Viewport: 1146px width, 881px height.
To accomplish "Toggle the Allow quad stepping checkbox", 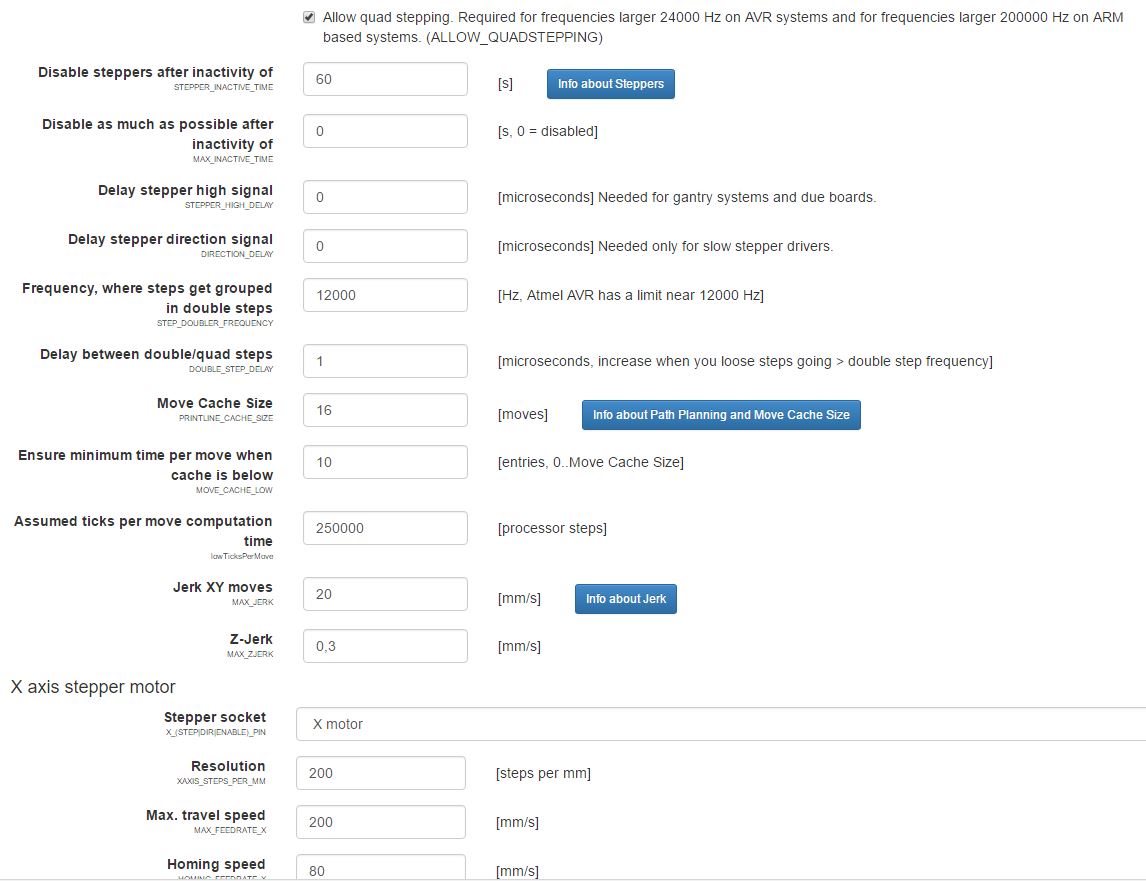I will [309, 17].
